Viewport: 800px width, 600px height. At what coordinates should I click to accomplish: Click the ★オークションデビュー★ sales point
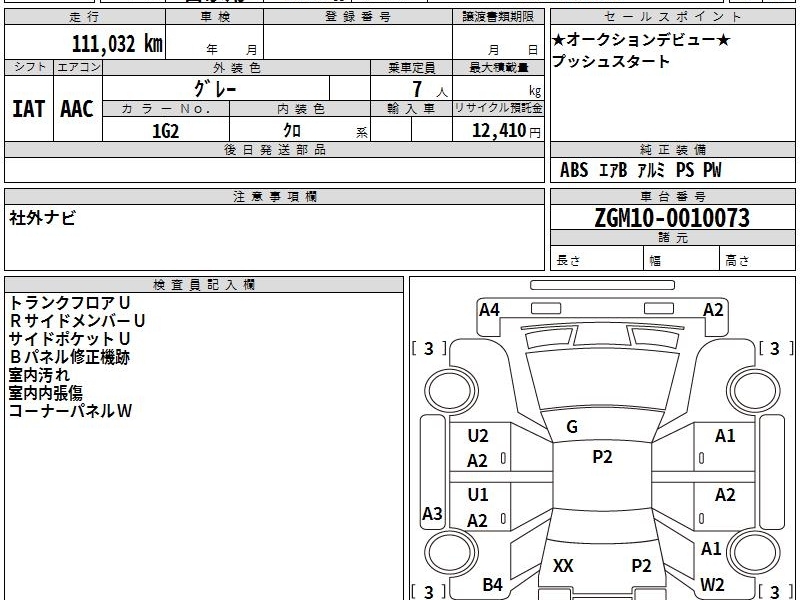point(641,39)
